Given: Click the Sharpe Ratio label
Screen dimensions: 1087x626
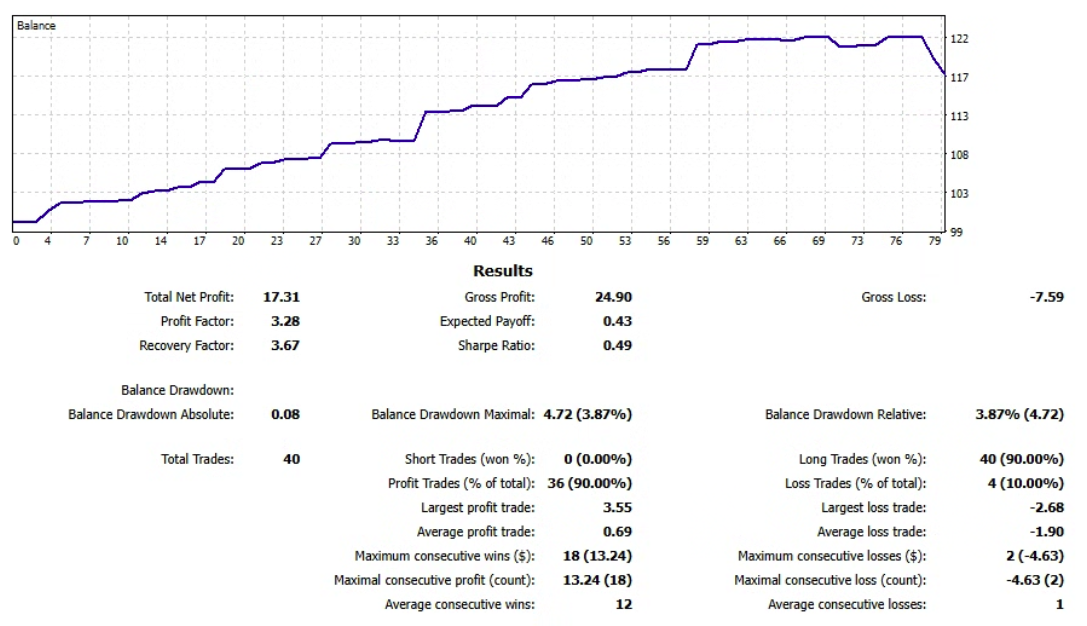Looking at the screenshot, I should 496,346.
